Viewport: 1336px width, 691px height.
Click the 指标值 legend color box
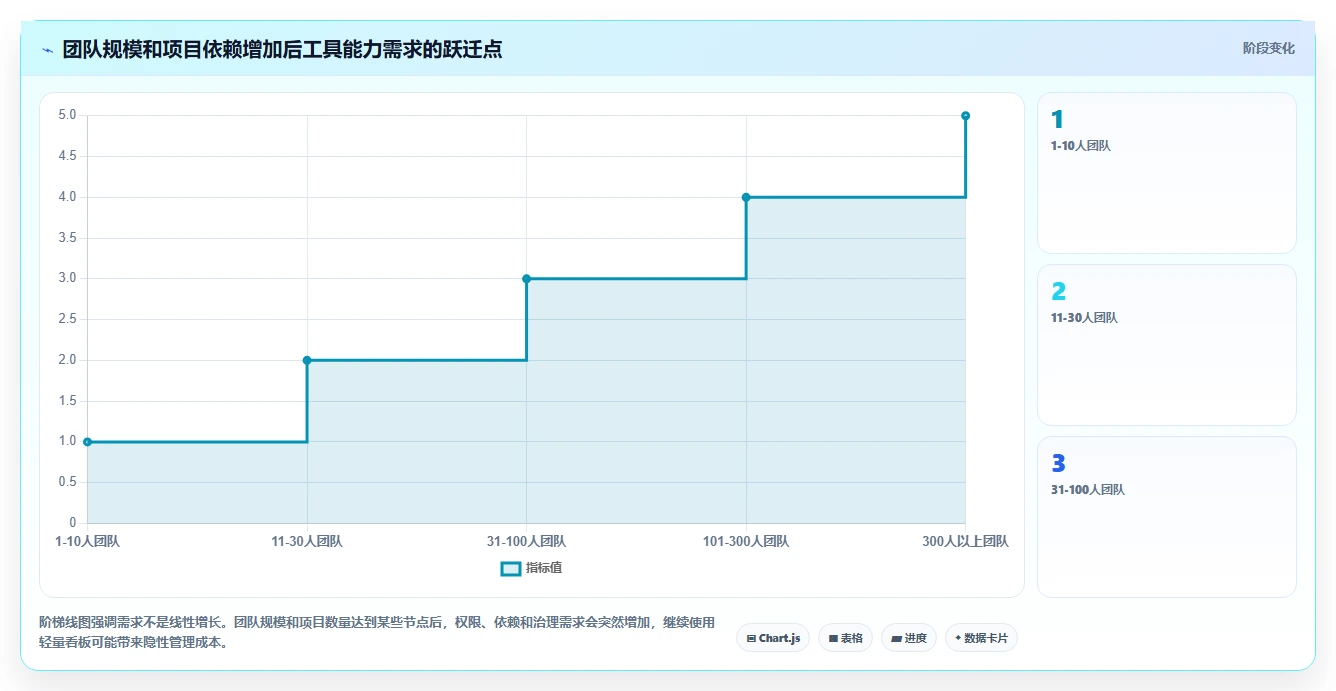[x=510, y=568]
